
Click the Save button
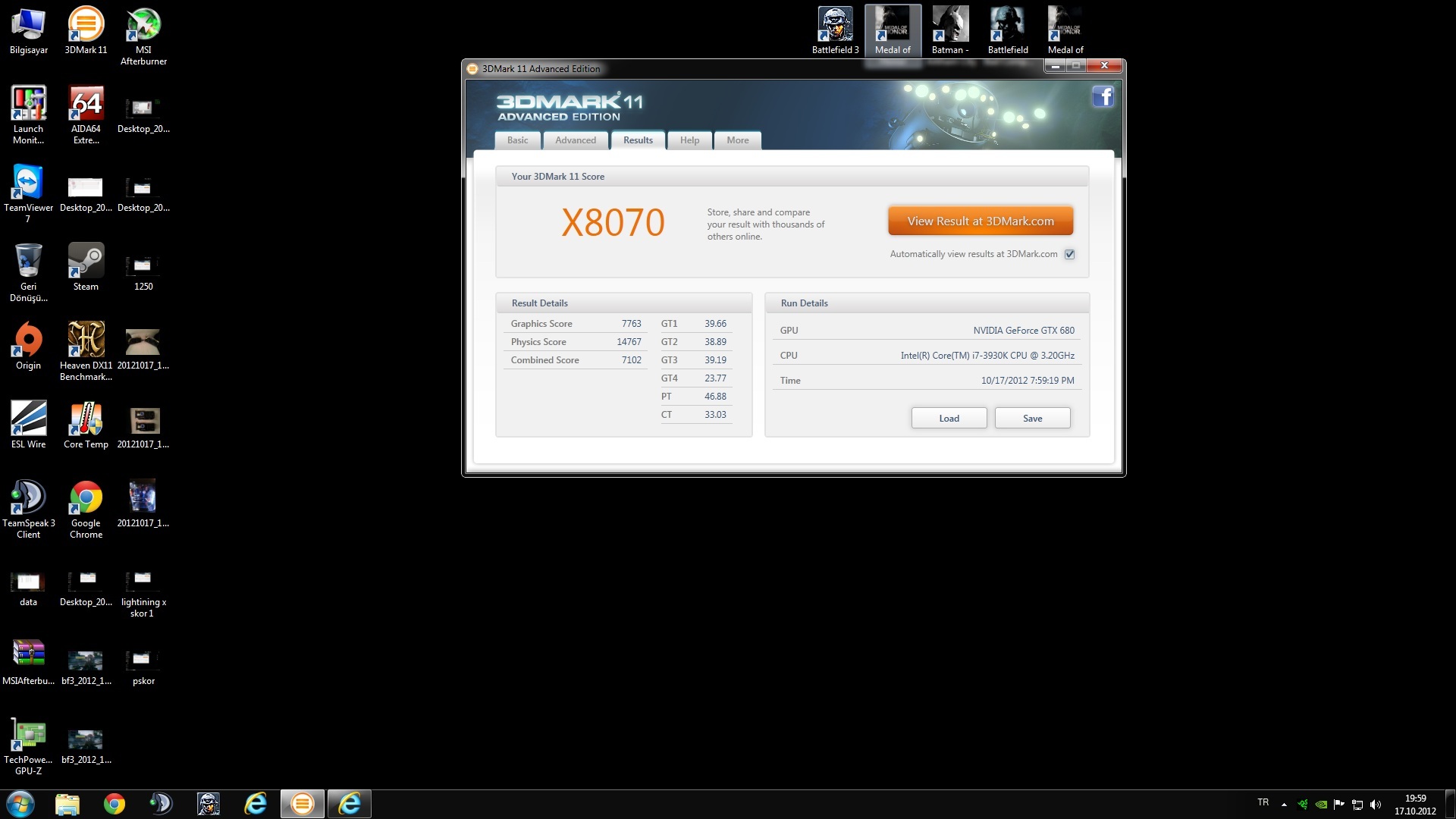point(1032,419)
